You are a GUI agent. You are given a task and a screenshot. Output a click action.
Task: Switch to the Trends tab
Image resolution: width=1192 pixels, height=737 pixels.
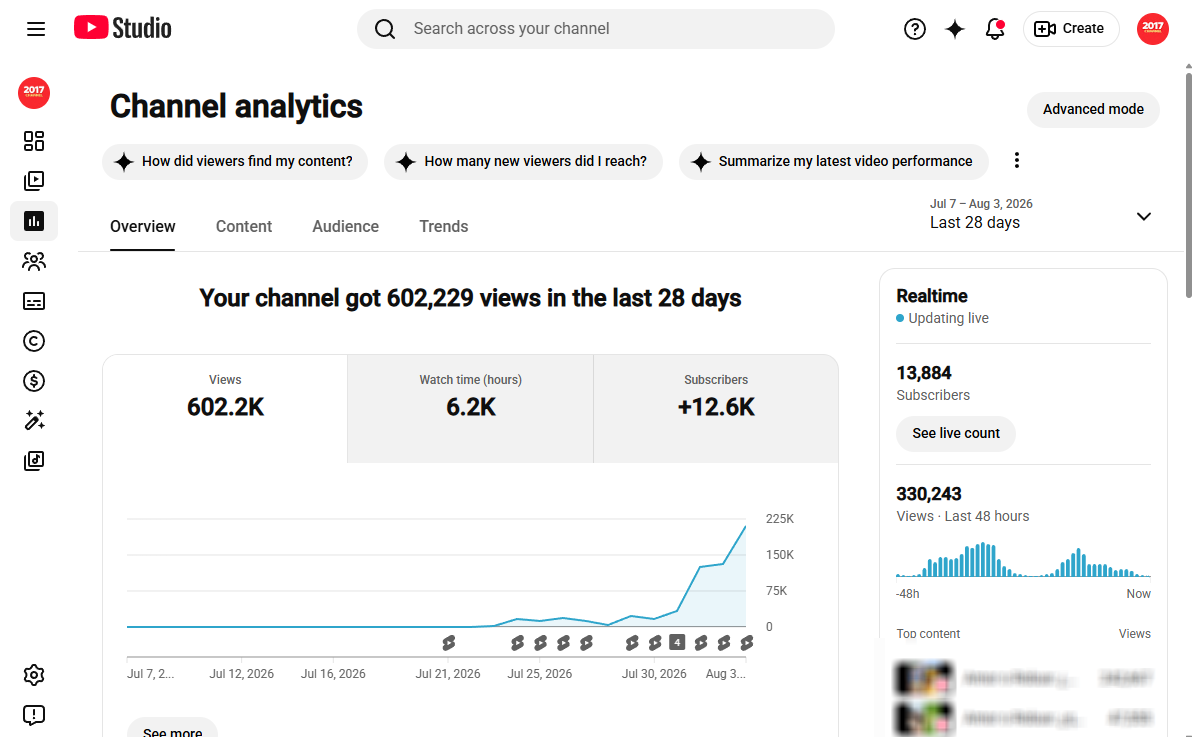[x=444, y=227]
